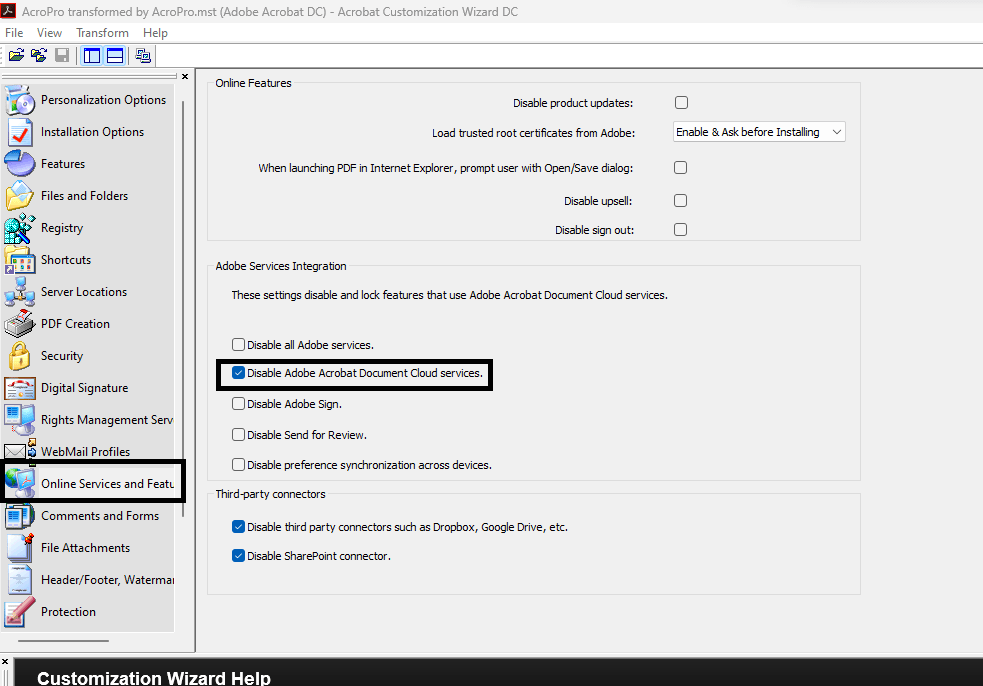Enable the Disable product updates checkbox
Screen dimensions: 983x686
pos(681,101)
